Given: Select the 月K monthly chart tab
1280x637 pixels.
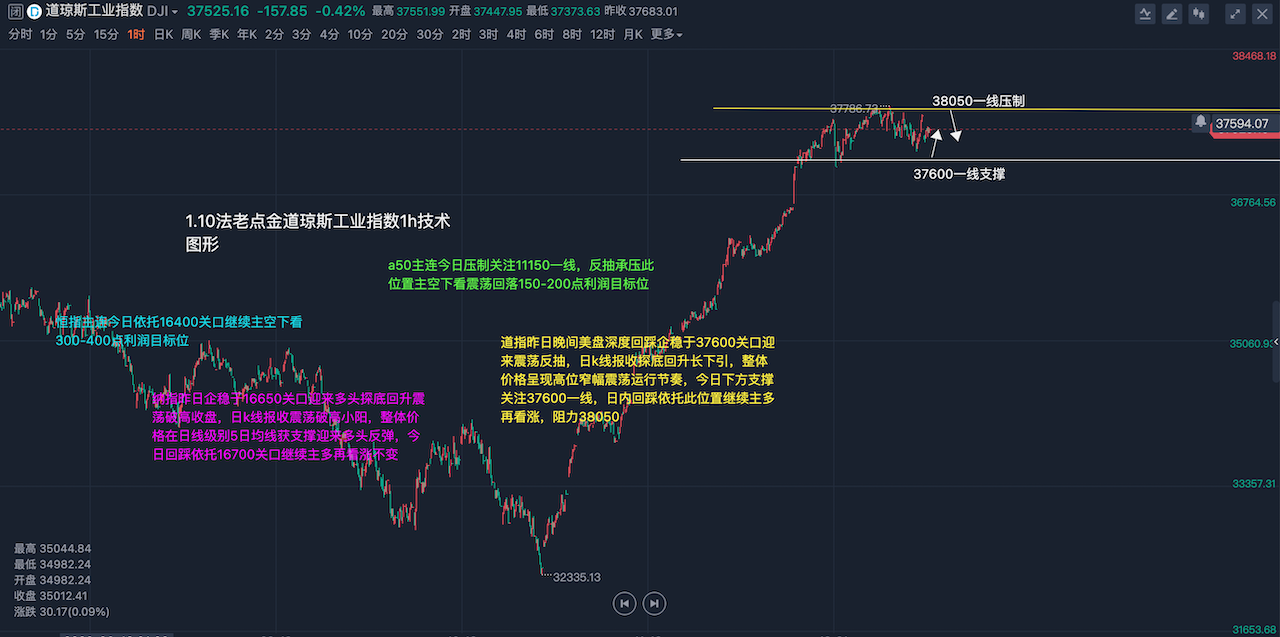Looking at the screenshot, I should 632,35.
